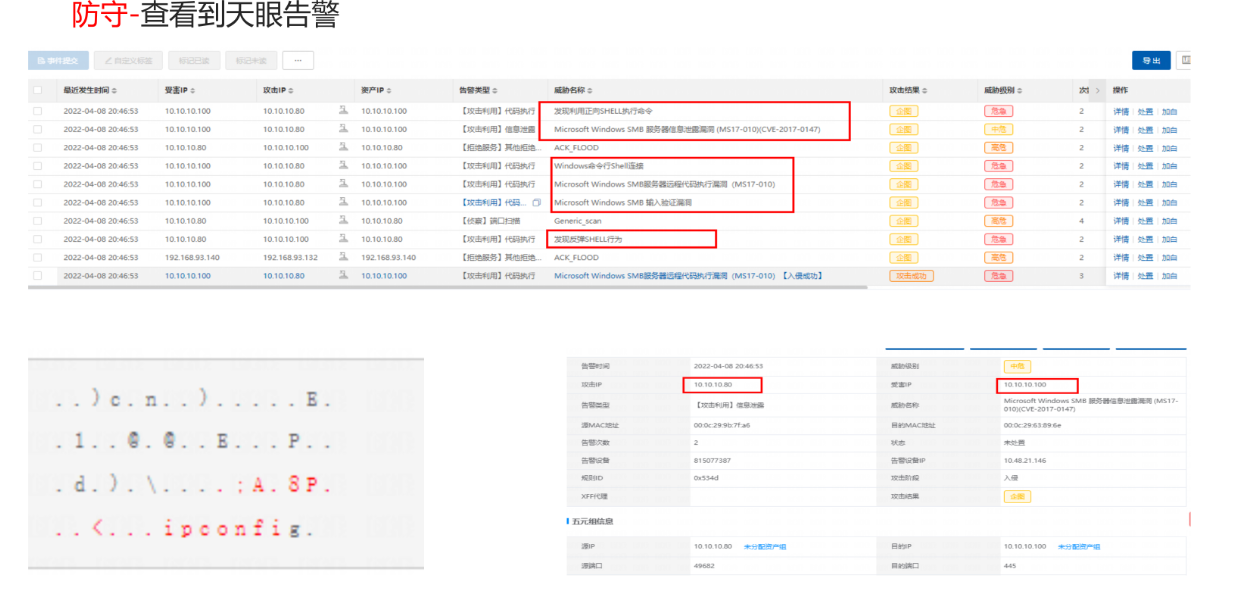Screen dimensions: 1247x599
Task: Open the column settings icon next to 导出
Action: click(1185, 61)
